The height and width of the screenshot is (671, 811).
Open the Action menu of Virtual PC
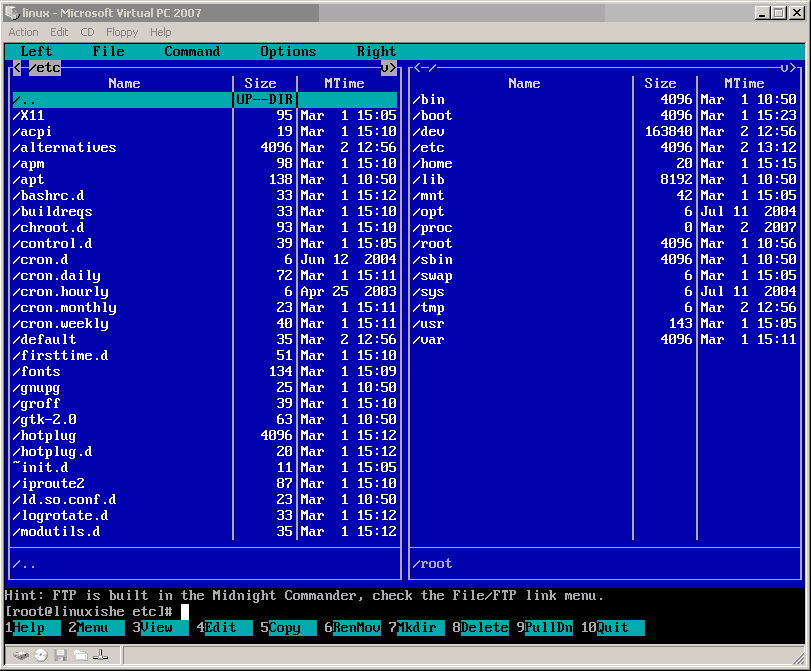click(23, 32)
